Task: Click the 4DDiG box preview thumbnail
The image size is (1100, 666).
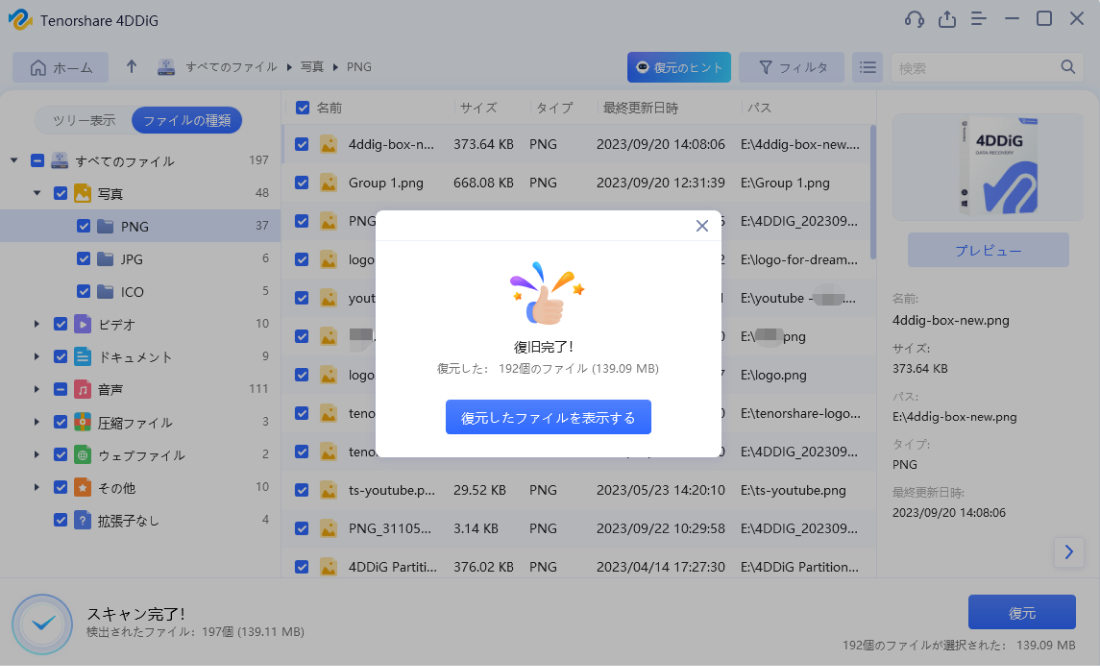Action: 988,167
